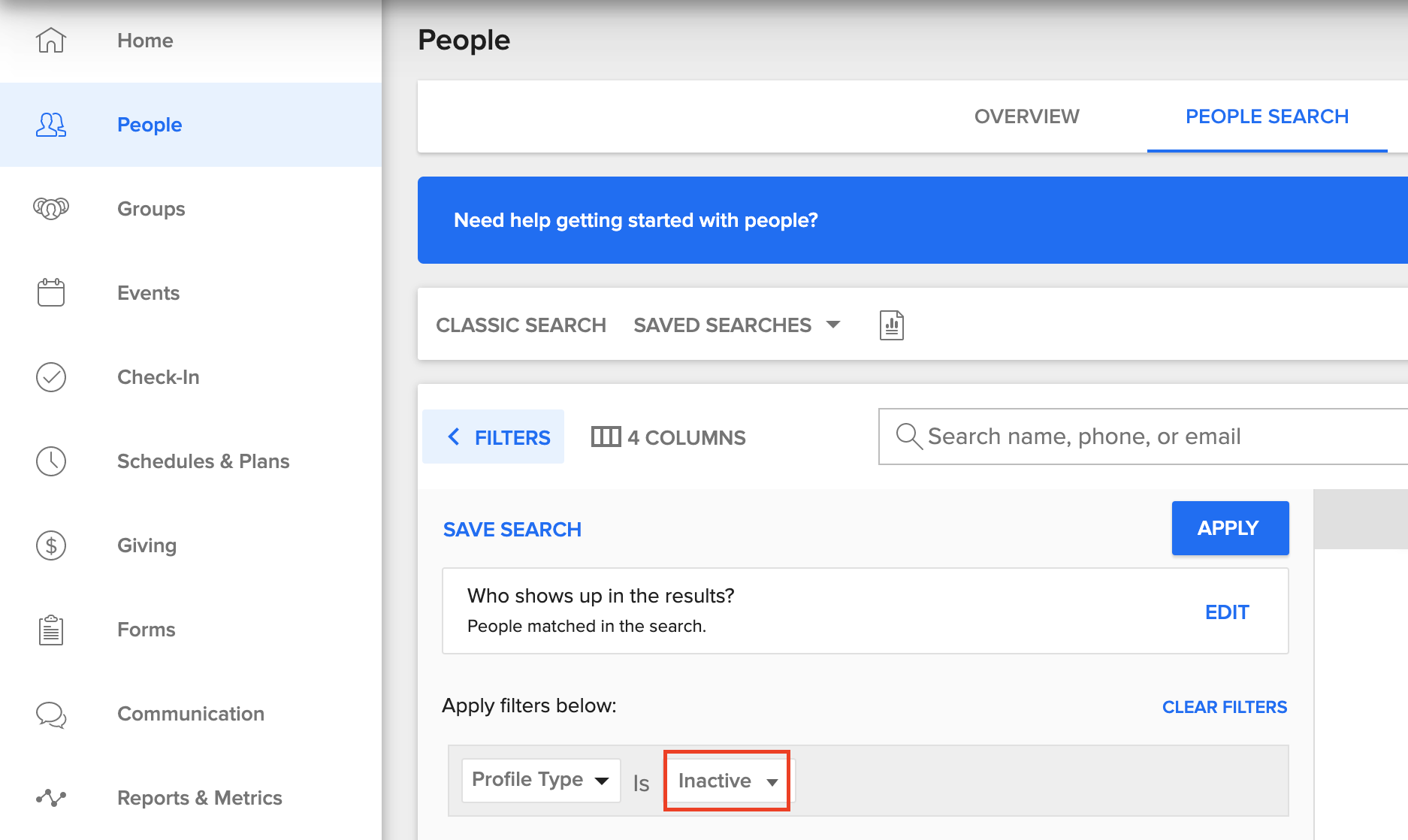Click the report export icon beside Saved Searches

890,325
